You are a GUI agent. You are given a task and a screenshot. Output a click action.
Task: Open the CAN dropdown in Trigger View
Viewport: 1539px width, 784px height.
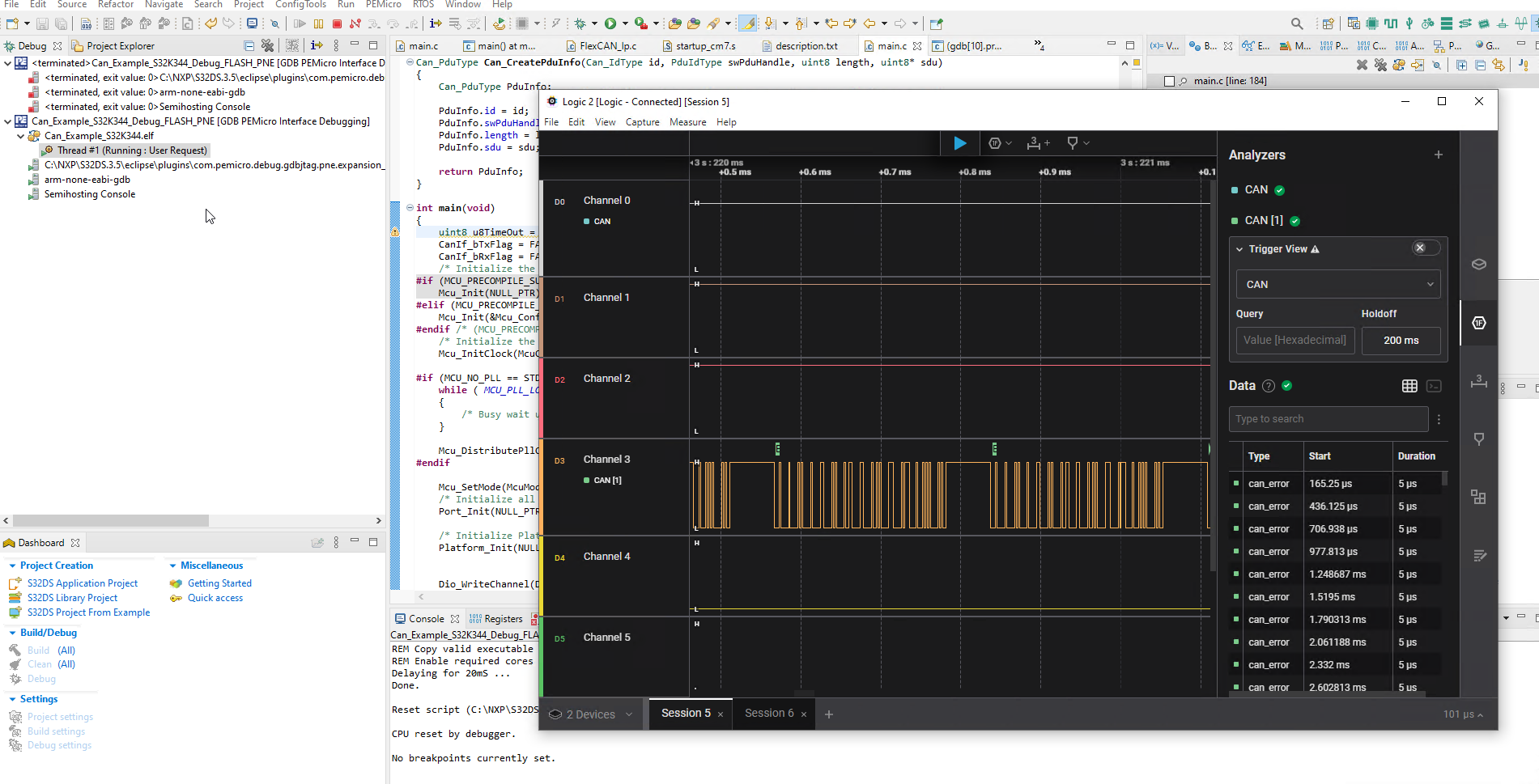tap(1337, 284)
